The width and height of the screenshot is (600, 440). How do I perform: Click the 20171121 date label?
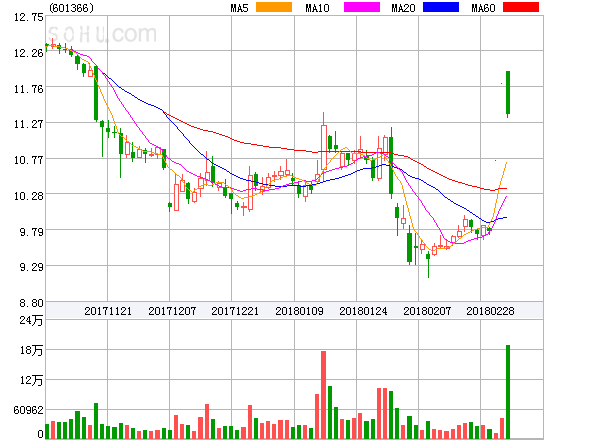(x=108, y=311)
